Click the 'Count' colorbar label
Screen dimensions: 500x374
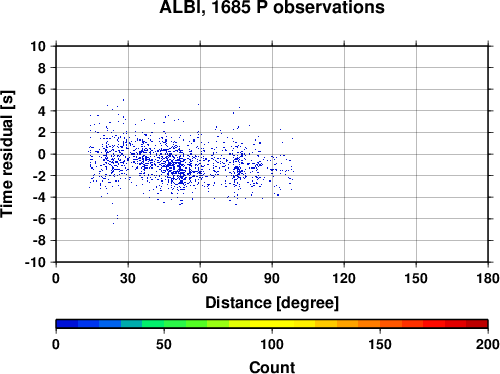coord(272,367)
